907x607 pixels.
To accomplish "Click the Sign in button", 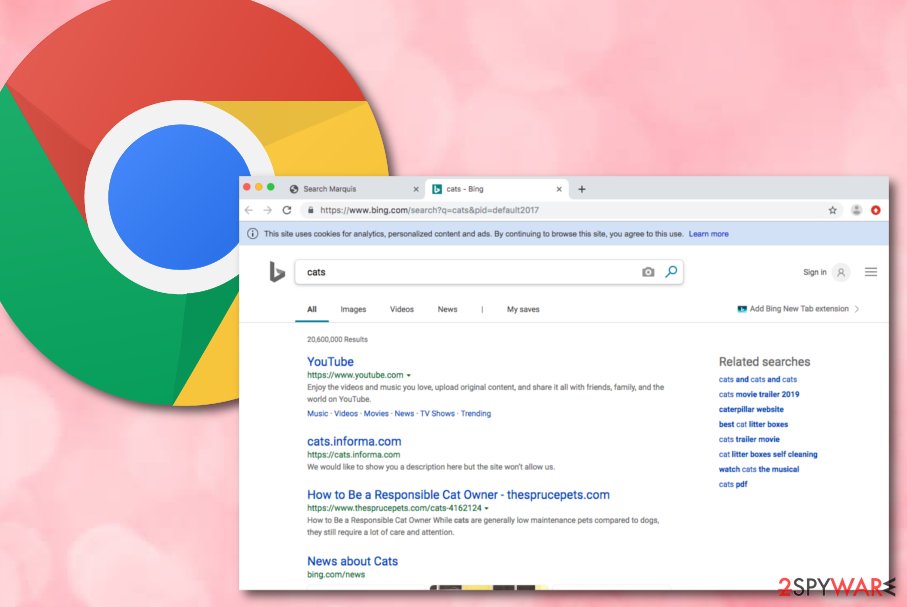I will click(x=814, y=272).
